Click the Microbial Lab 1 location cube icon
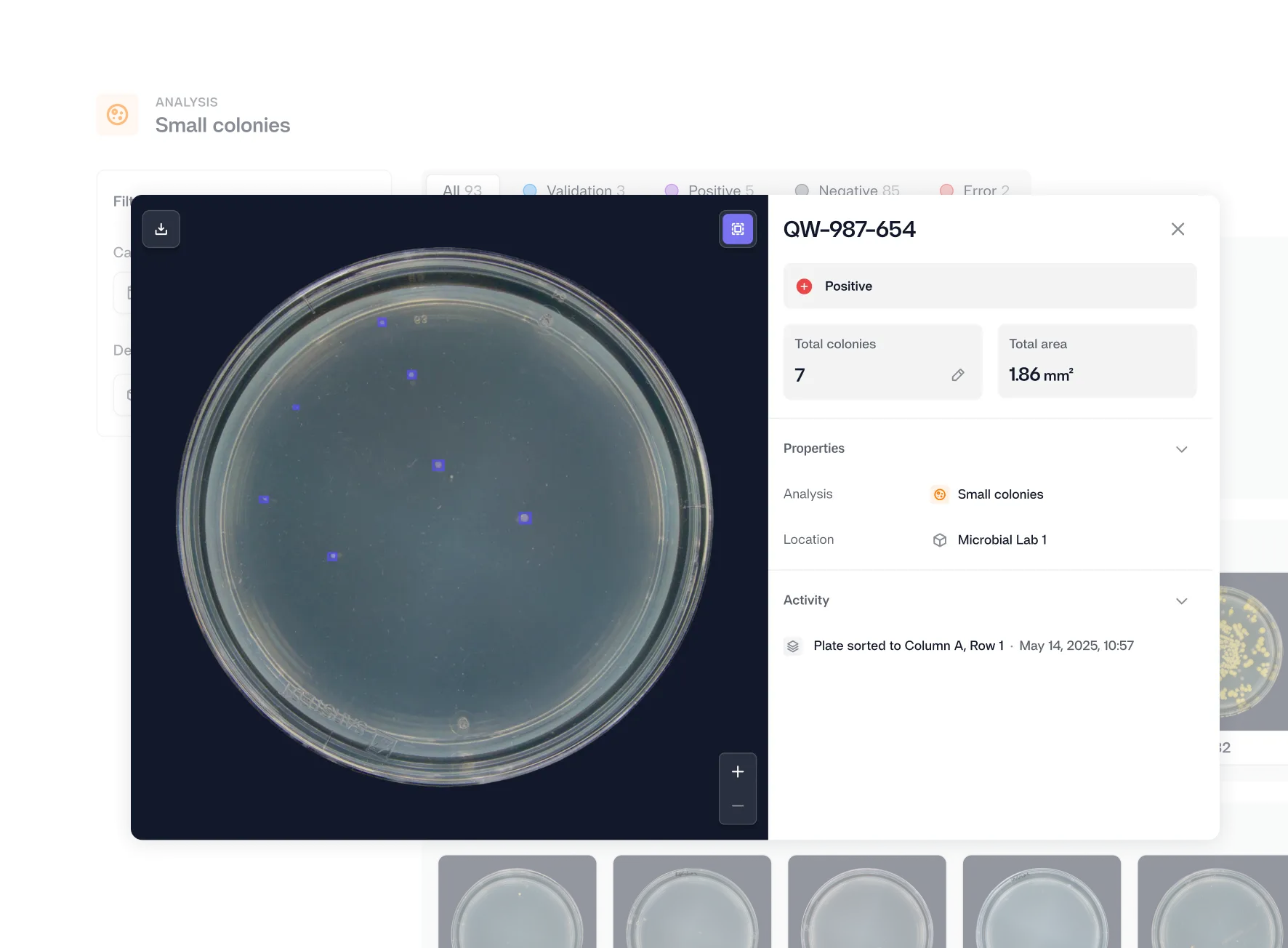Screen dimensions: 1288x948 point(940,540)
